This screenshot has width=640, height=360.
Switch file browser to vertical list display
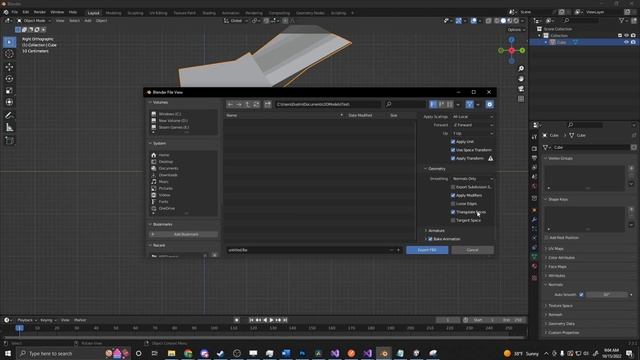[433, 104]
